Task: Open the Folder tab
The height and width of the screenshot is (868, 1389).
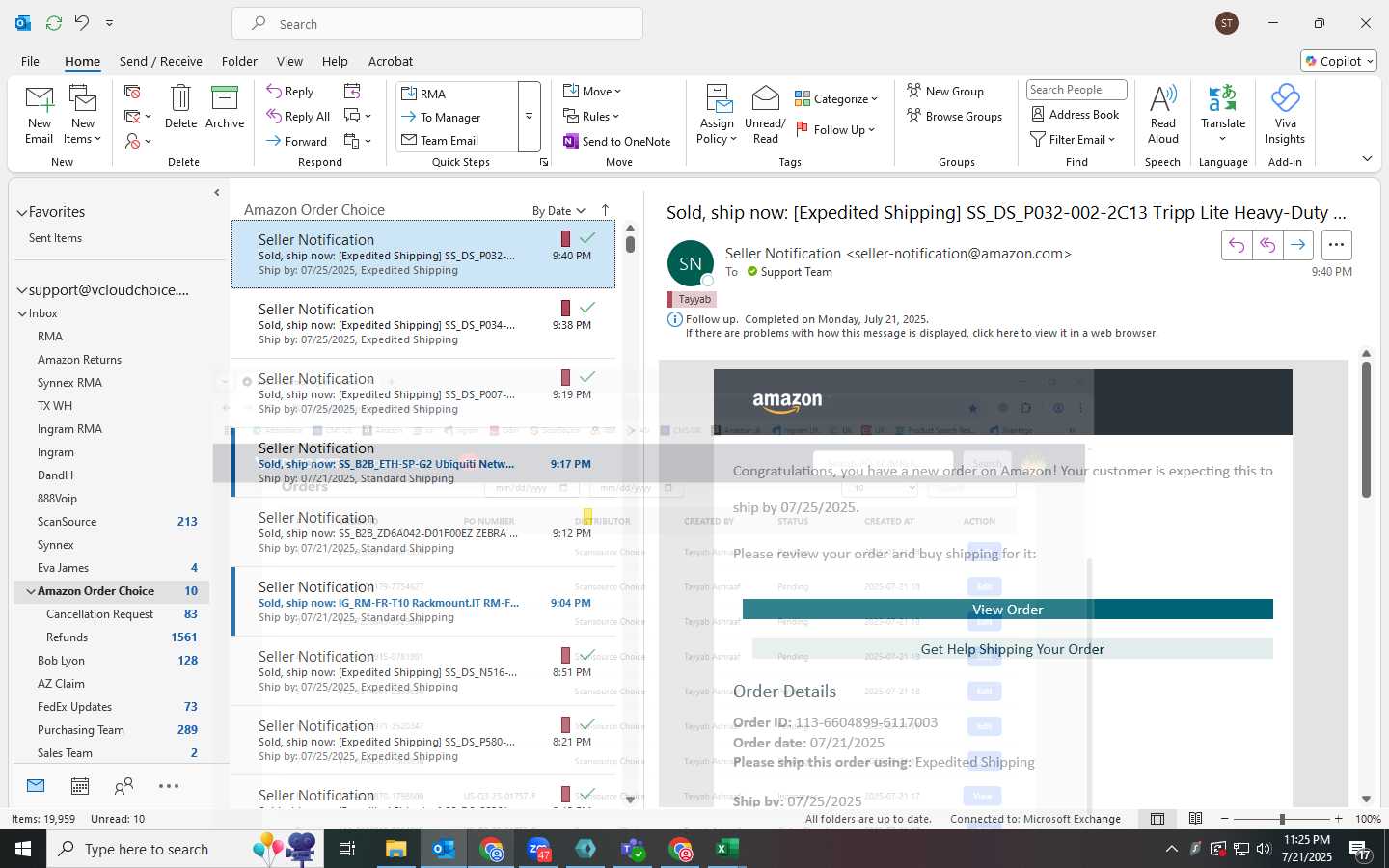Action: [239, 61]
